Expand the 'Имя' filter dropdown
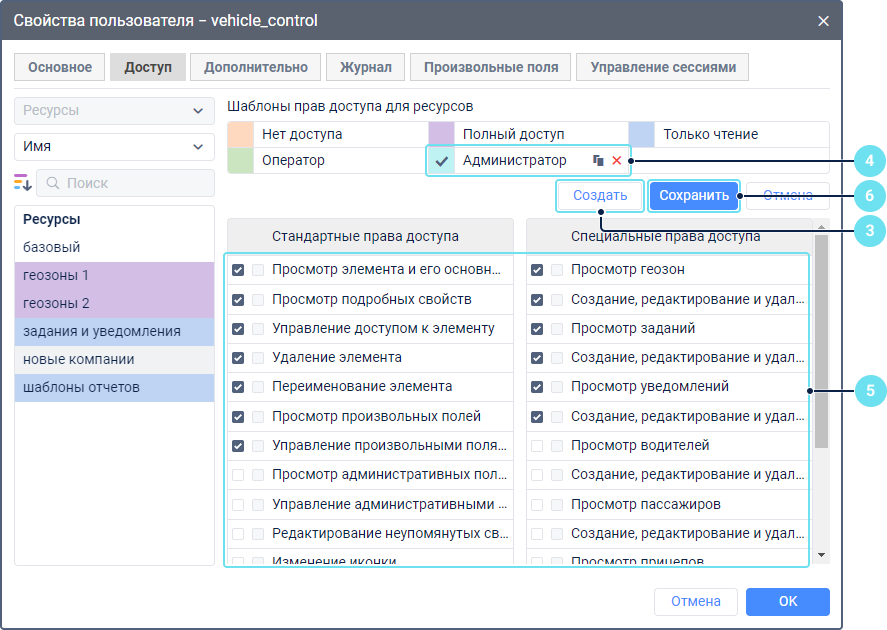The image size is (887, 630). tap(114, 146)
